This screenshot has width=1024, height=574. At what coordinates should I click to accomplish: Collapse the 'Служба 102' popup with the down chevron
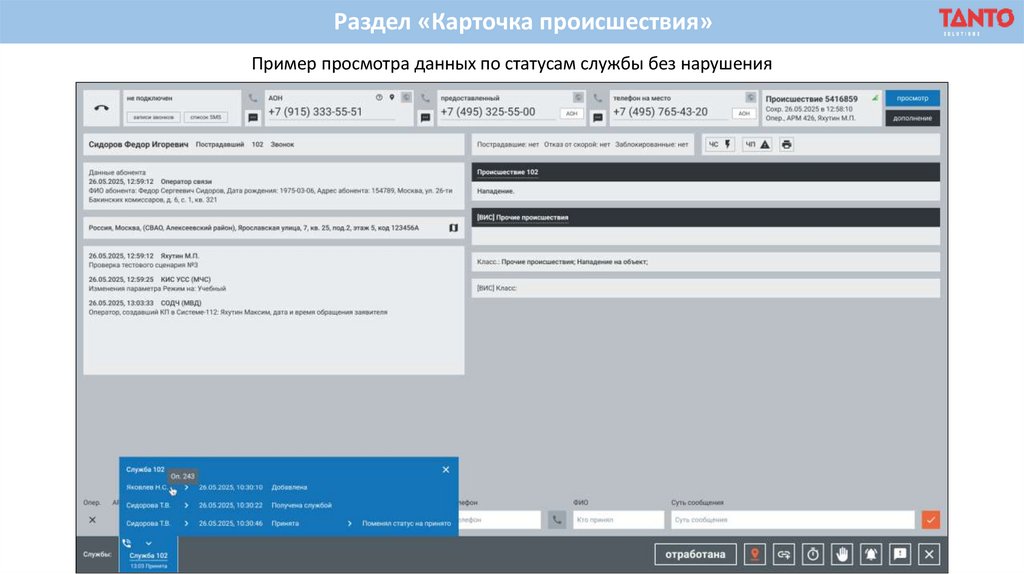[x=148, y=543]
